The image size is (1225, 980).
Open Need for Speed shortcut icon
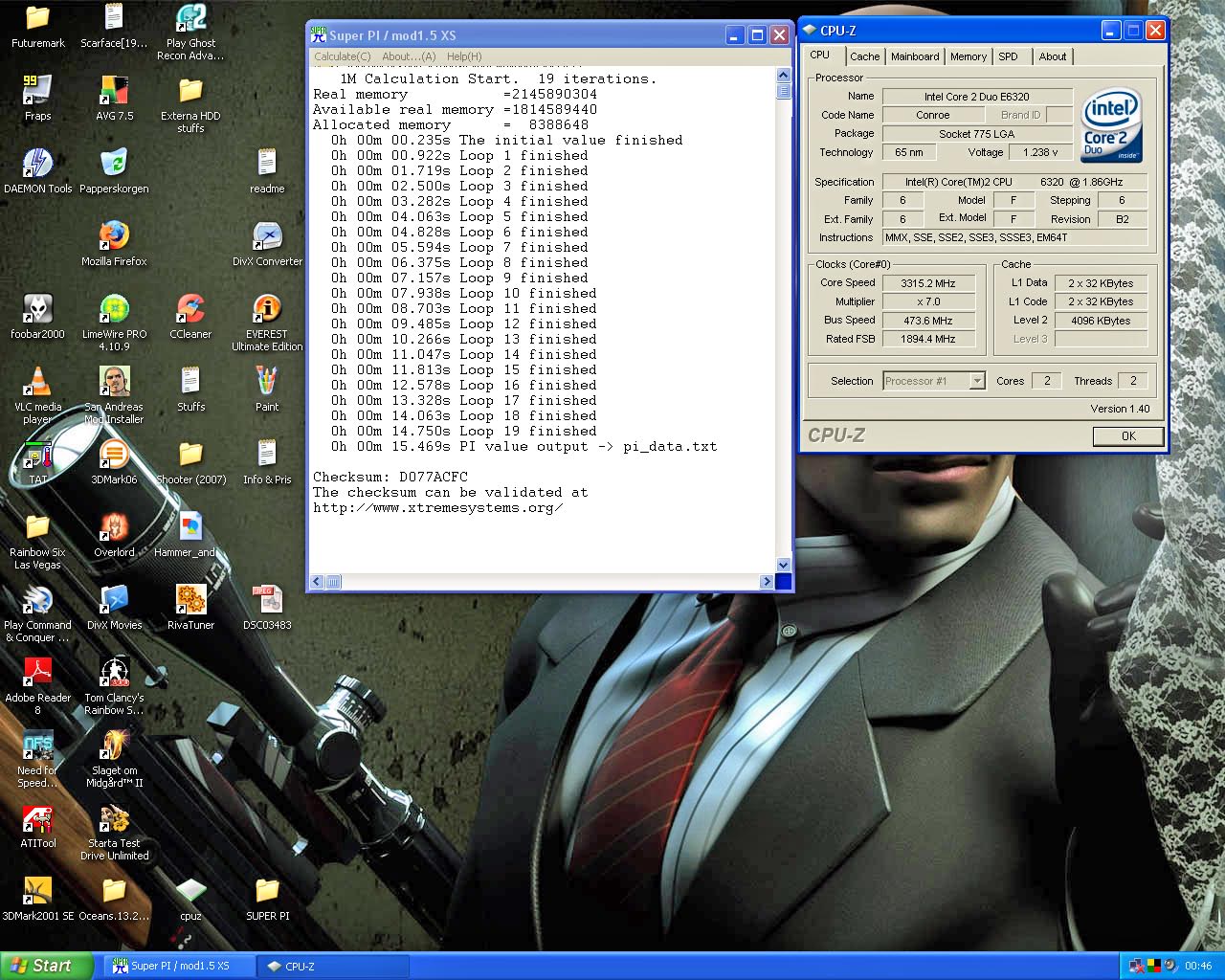point(37,746)
